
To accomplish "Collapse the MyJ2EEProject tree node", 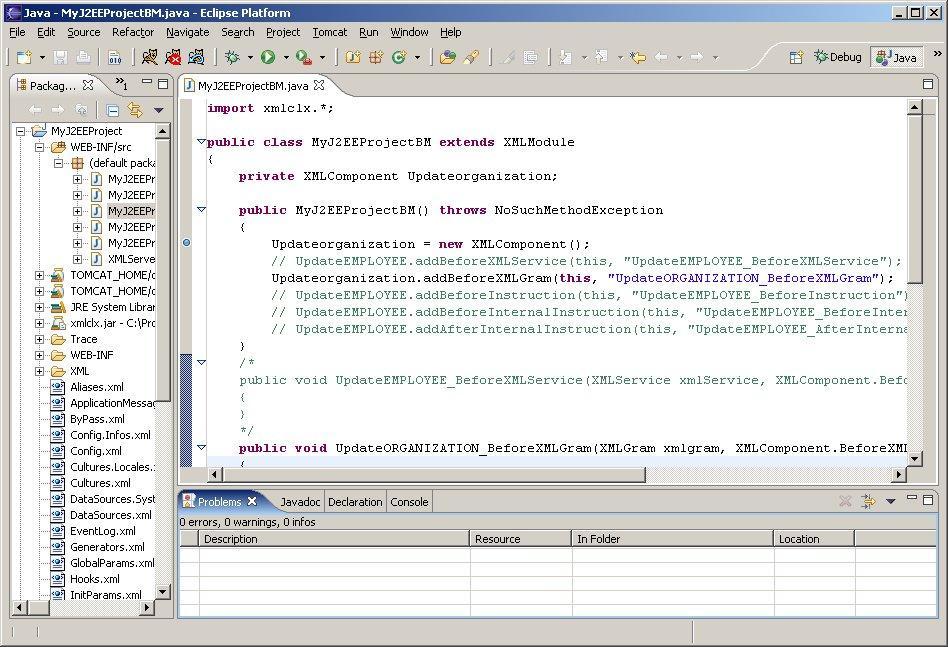I will pyautogui.click(x=22, y=131).
